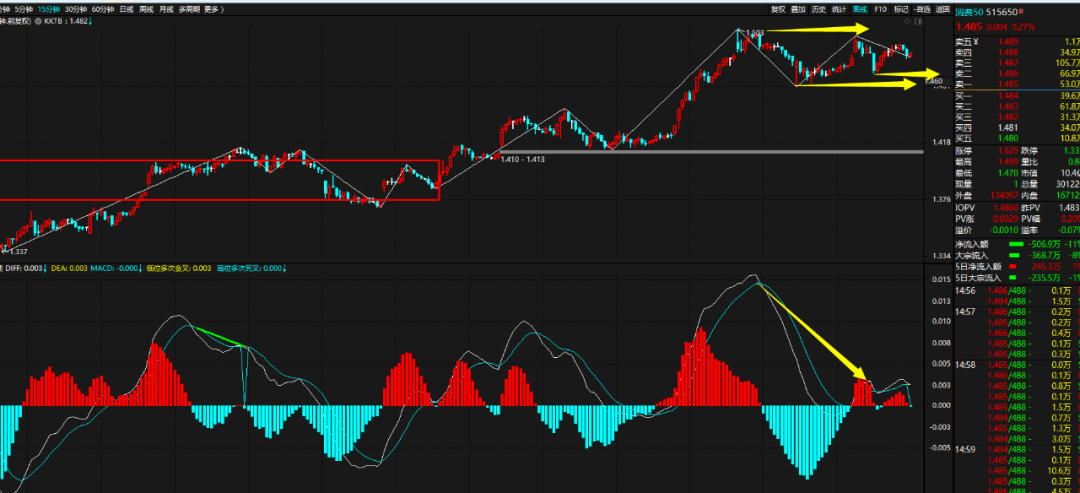Click the diamond icon at chart top-right
The image size is (1080, 493).
[x=906, y=21]
